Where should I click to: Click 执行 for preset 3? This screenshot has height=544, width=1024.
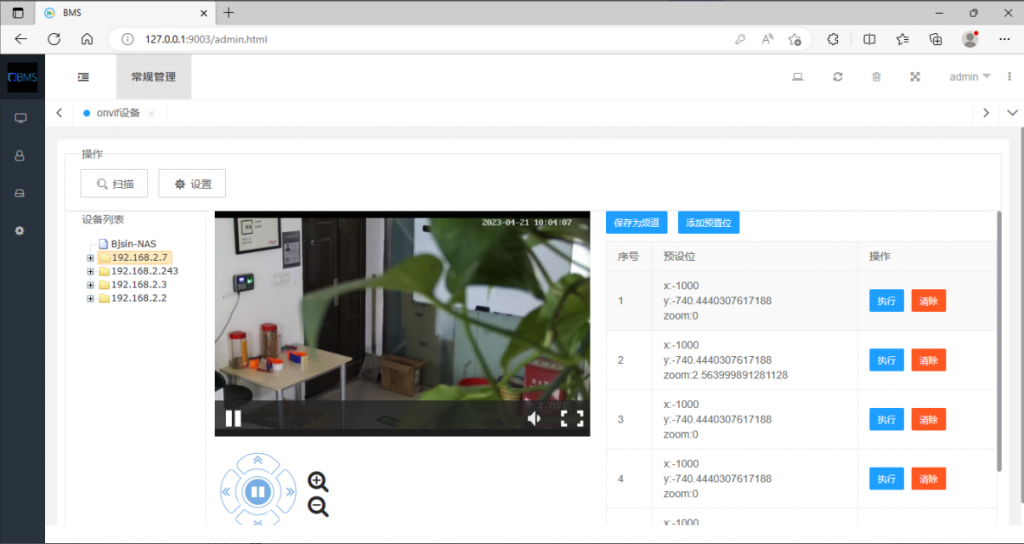[886, 419]
